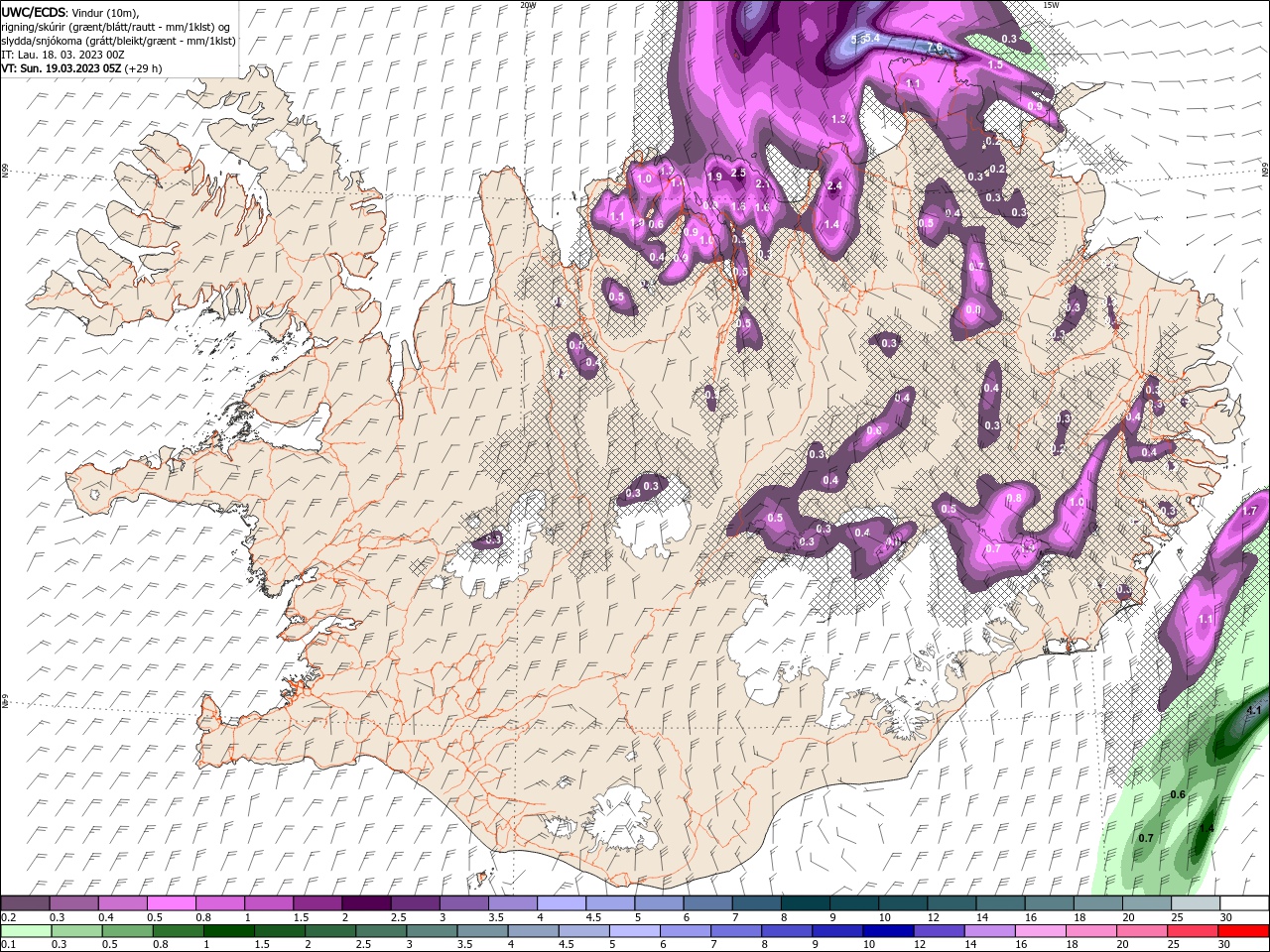Click the UWC/ECDS title text
1270x952 pixels.
pos(34,12)
